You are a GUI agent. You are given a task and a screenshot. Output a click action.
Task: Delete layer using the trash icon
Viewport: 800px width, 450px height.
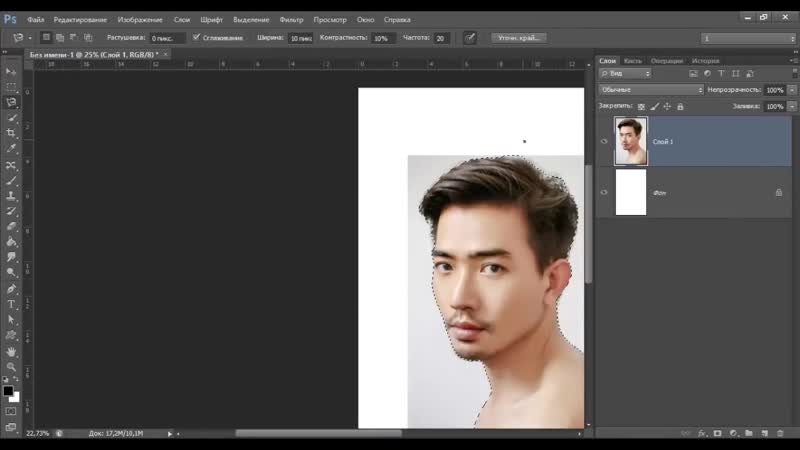(780, 433)
